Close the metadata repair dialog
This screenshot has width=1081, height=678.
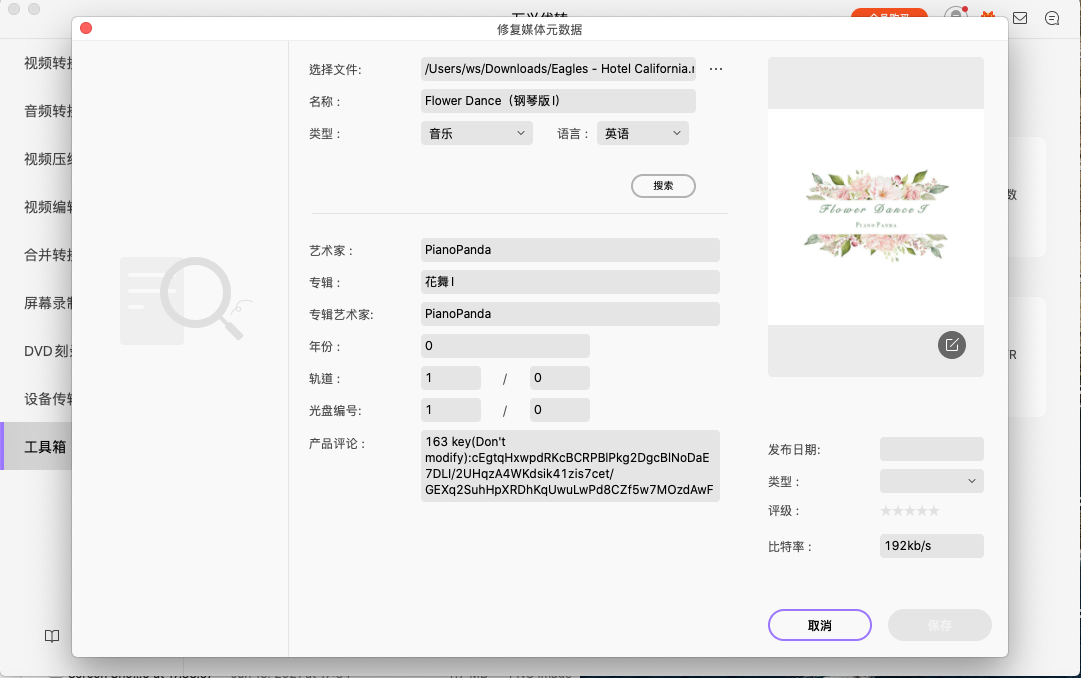pos(86,28)
